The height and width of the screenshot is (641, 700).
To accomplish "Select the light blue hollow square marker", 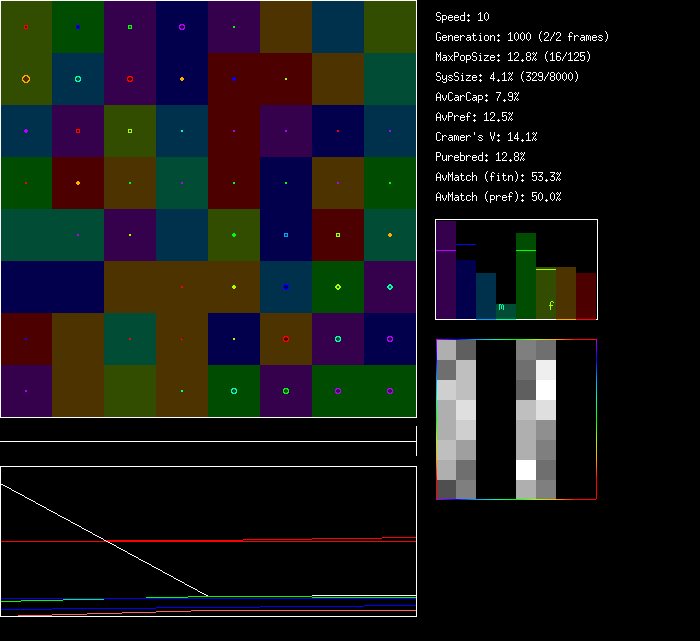I will pyautogui.click(x=286, y=235).
